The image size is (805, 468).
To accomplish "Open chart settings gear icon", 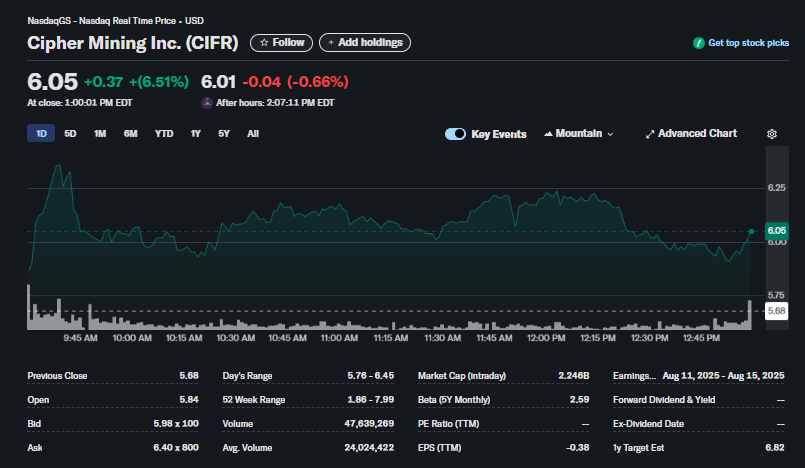I will coord(772,134).
